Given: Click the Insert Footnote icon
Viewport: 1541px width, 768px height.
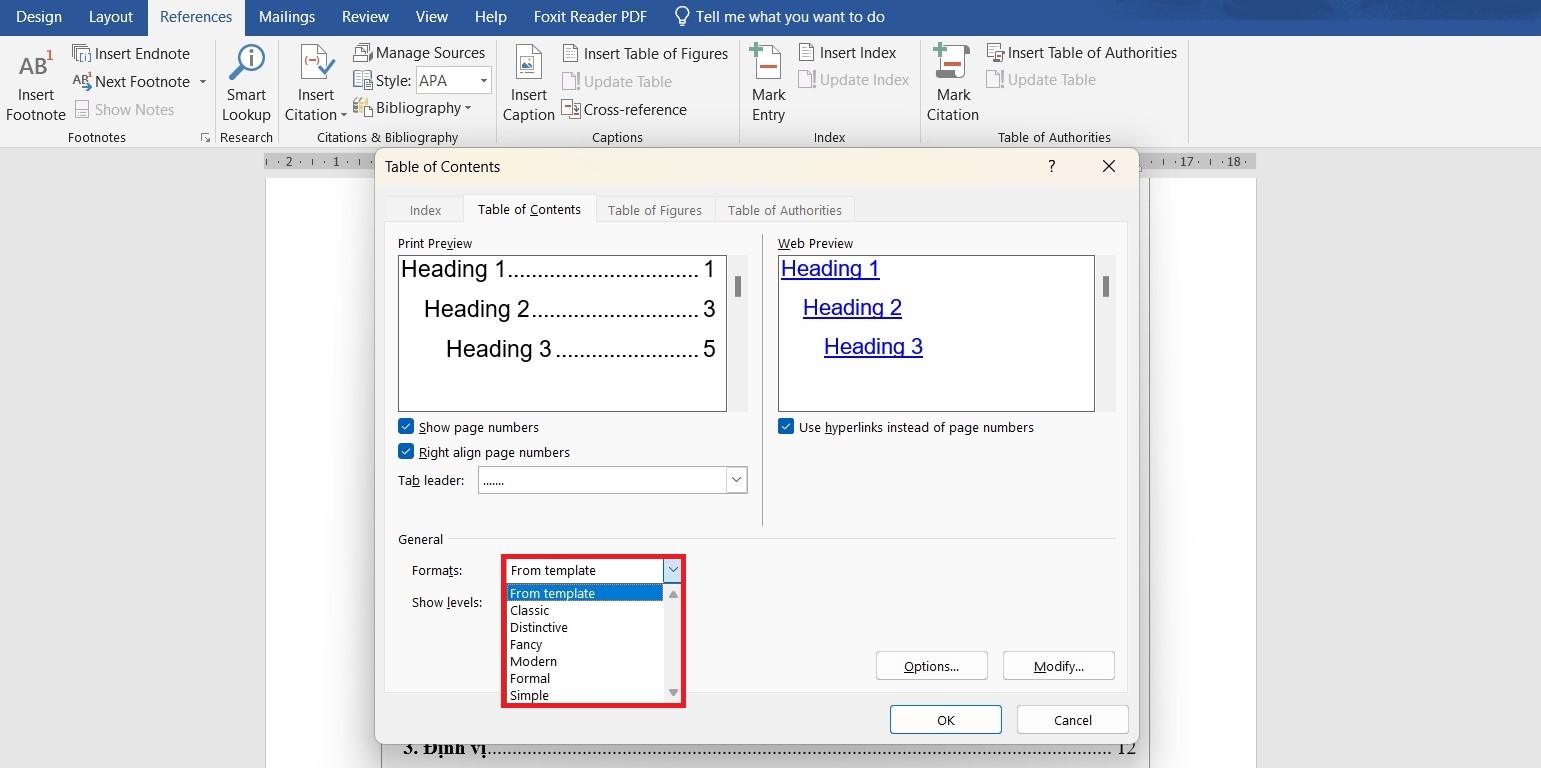Looking at the screenshot, I should 35,66.
